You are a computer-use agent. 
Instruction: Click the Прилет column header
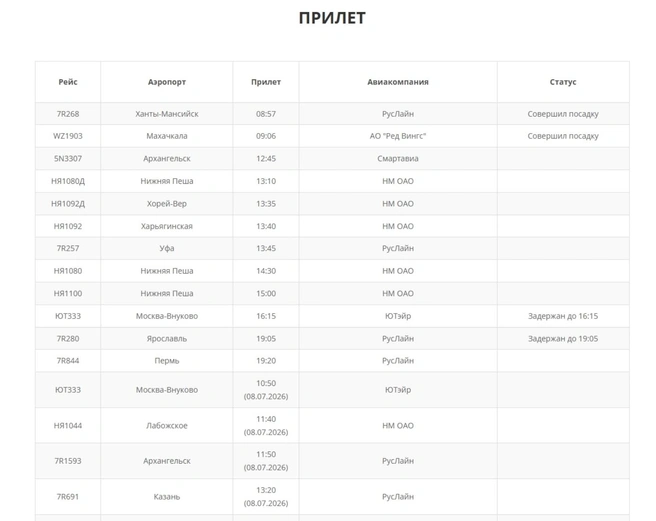click(x=266, y=82)
